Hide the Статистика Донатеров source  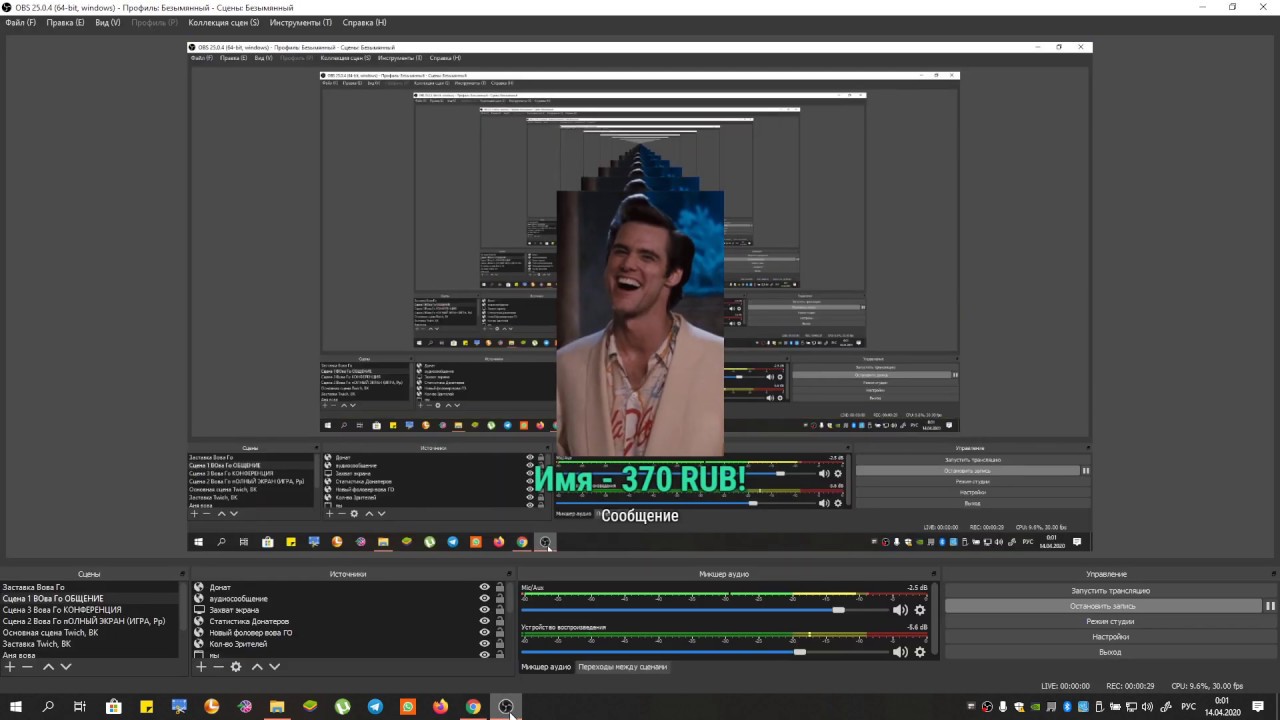[x=485, y=621]
